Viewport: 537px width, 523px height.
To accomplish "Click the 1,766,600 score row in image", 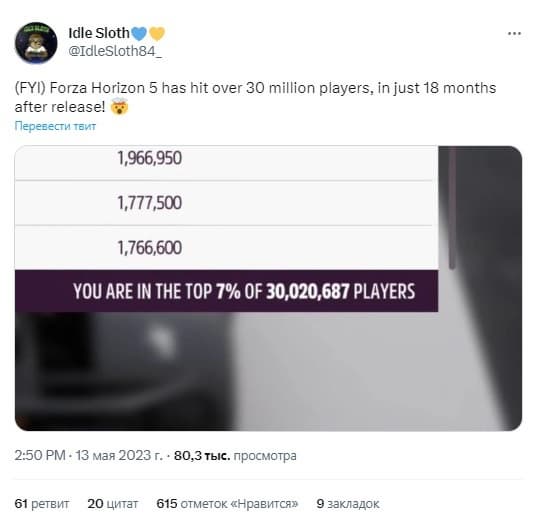I will click(226, 248).
